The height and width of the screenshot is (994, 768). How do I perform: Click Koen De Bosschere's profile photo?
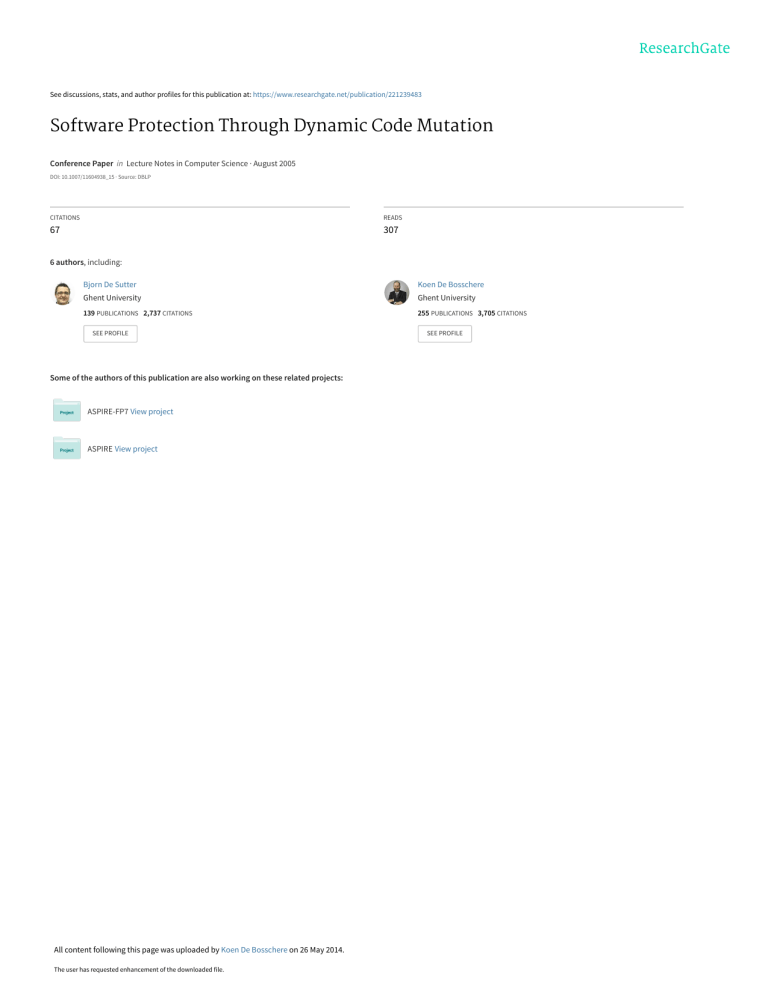click(396, 292)
